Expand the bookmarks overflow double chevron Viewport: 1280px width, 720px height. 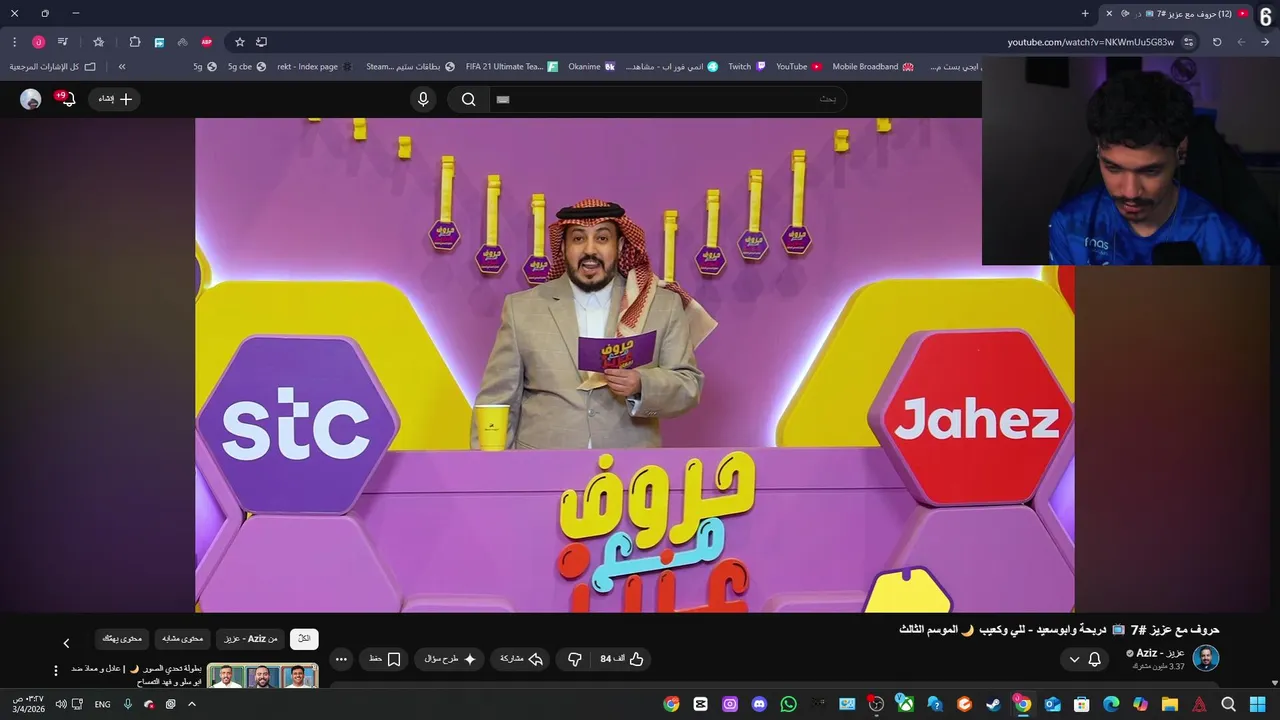point(122,67)
